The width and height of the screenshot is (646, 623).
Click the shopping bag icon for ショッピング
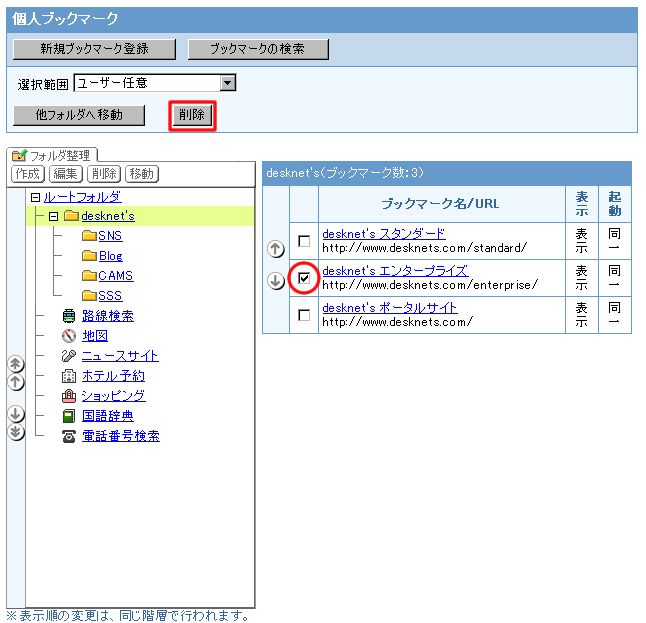69,396
